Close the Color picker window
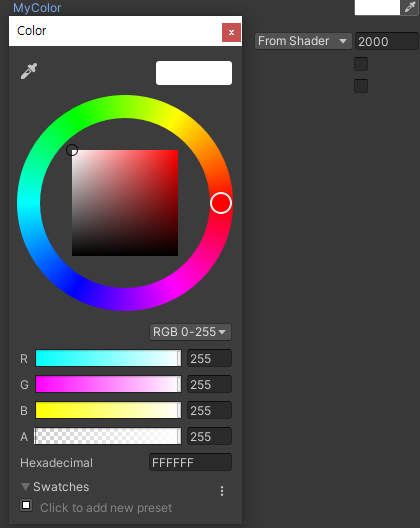This screenshot has height=528, width=420. click(231, 32)
